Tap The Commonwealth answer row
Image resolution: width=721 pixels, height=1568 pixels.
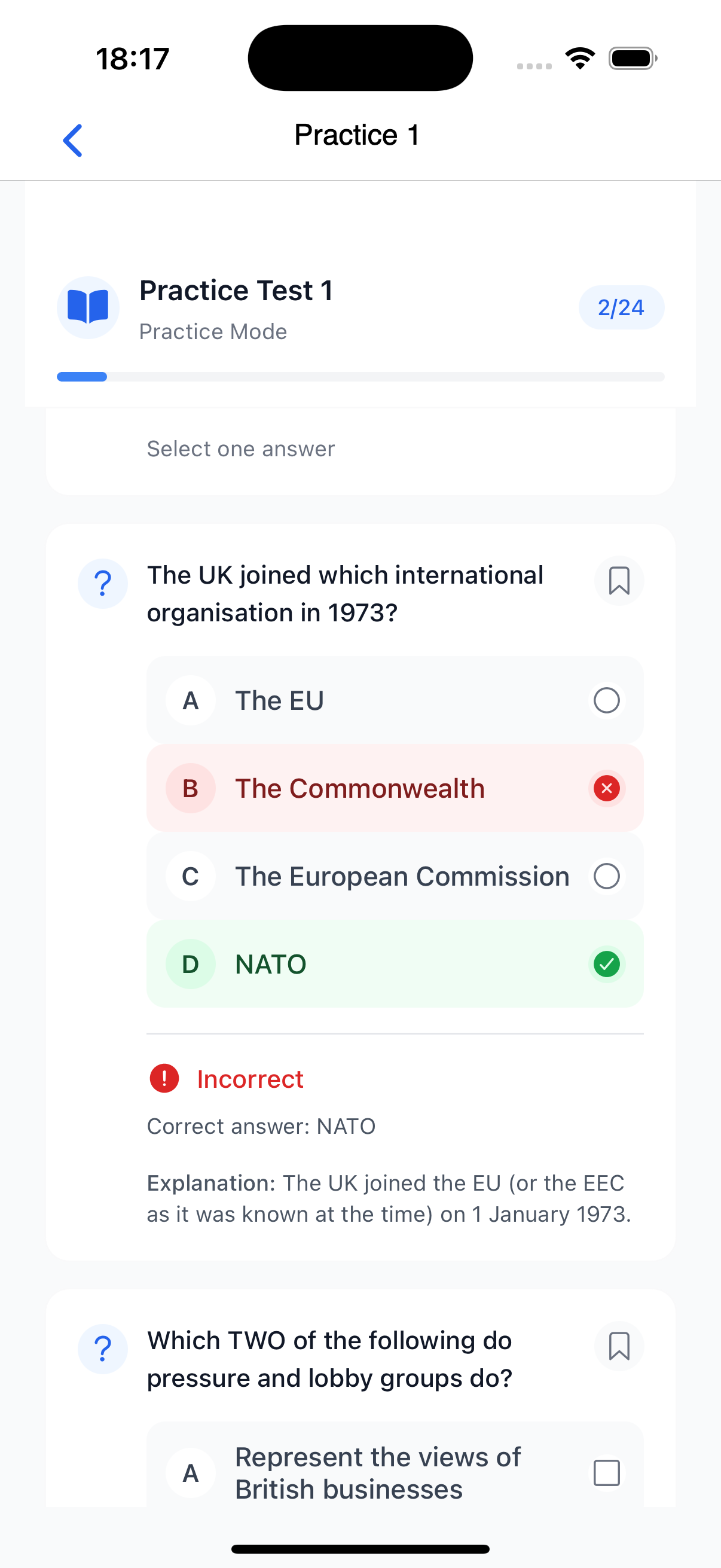click(x=395, y=788)
